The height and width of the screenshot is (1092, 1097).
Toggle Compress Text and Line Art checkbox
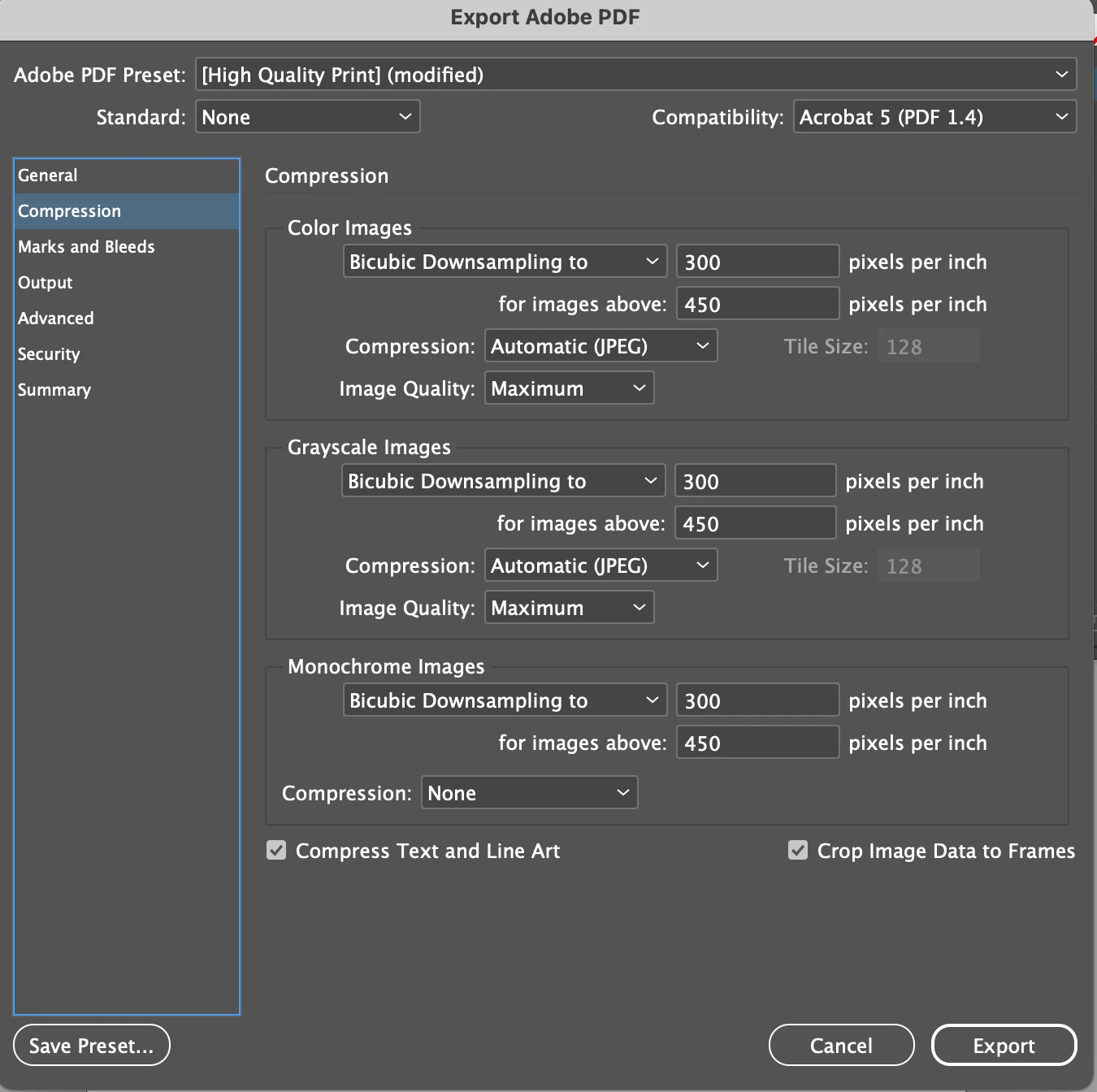[x=276, y=851]
